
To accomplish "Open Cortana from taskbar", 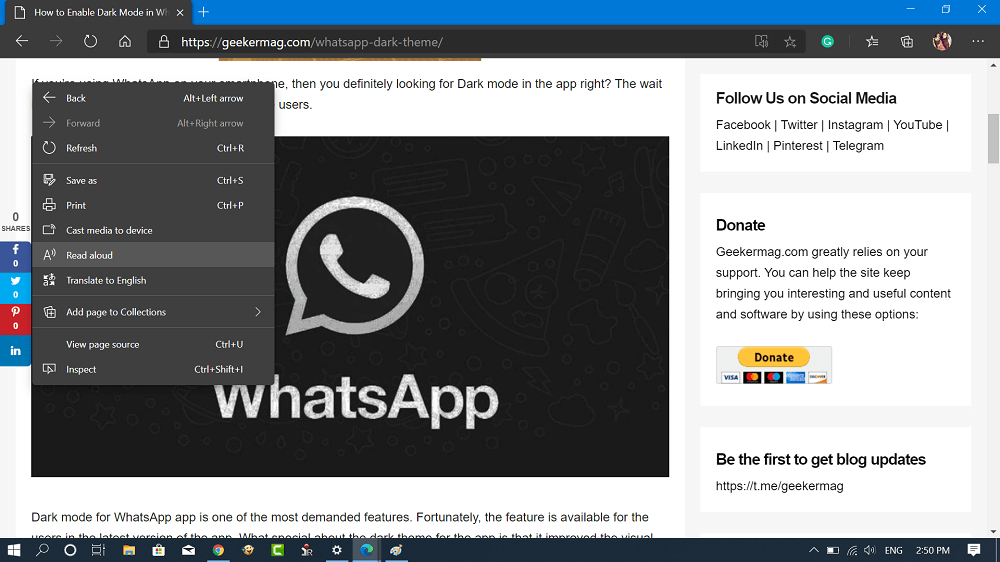I will coord(70,550).
